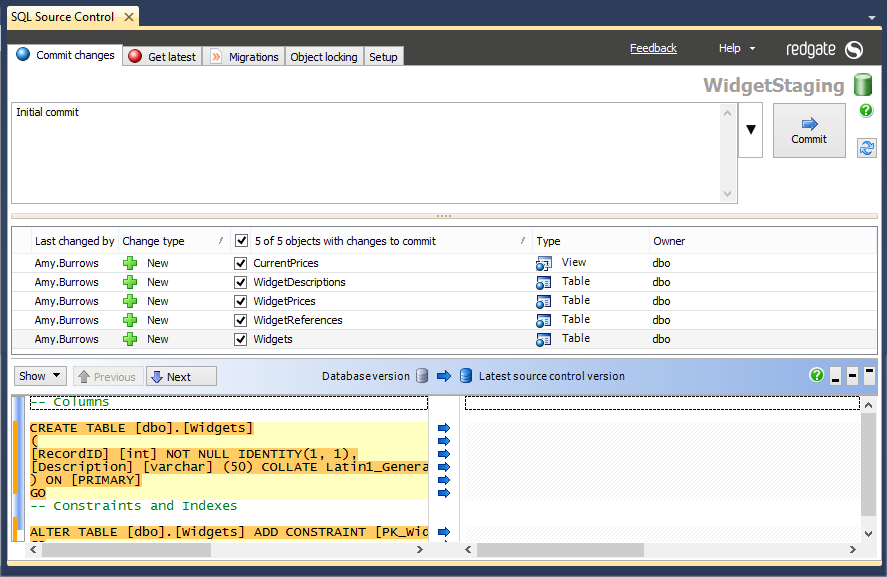
Task: Click the Last changed by column header
Action: (x=74, y=241)
